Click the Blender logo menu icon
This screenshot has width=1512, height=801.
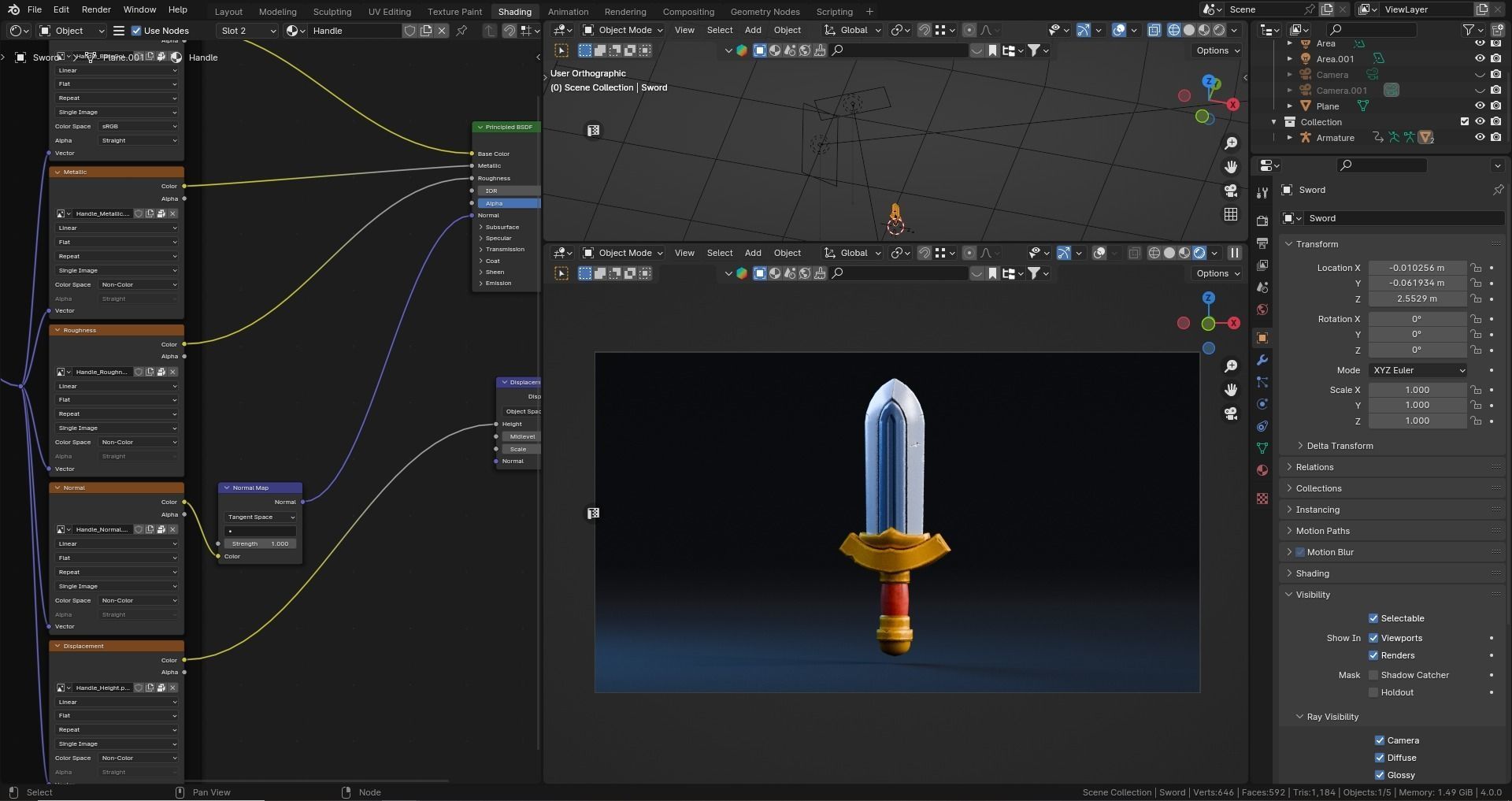click(x=13, y=9)
